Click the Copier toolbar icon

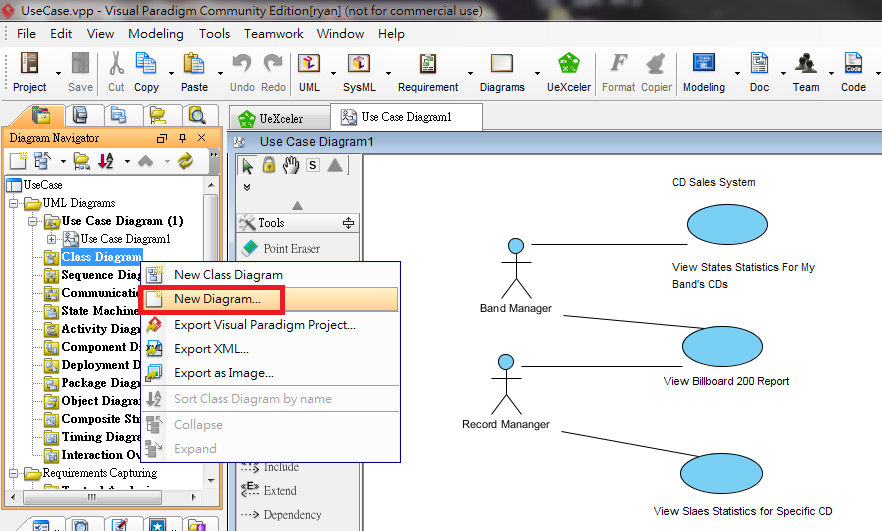click(x=656, y=63)
